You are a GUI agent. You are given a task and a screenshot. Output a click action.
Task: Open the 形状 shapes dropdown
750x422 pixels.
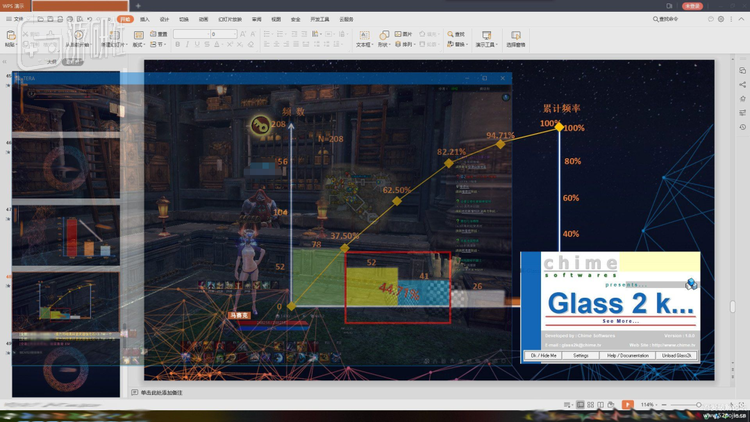coord(387,44)
